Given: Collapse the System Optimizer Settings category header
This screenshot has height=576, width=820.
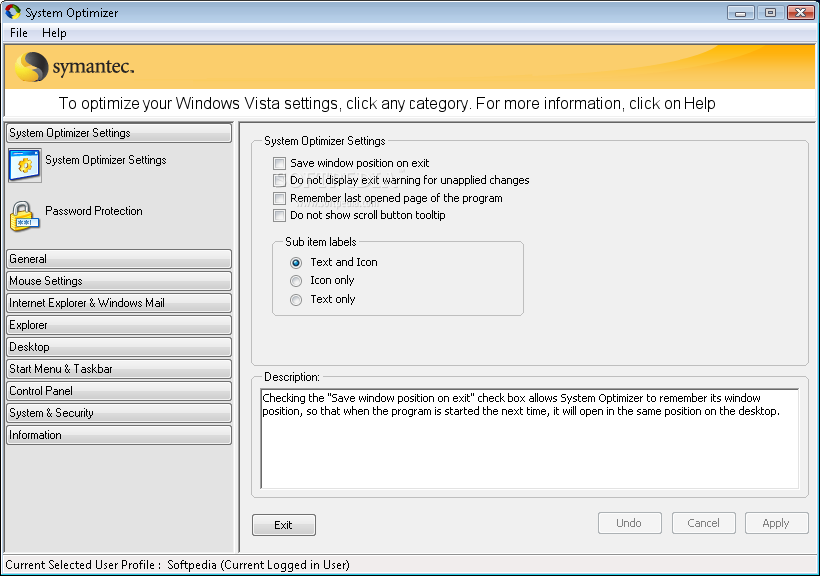Looking at the screenshot, I should (x=119, y=133).
